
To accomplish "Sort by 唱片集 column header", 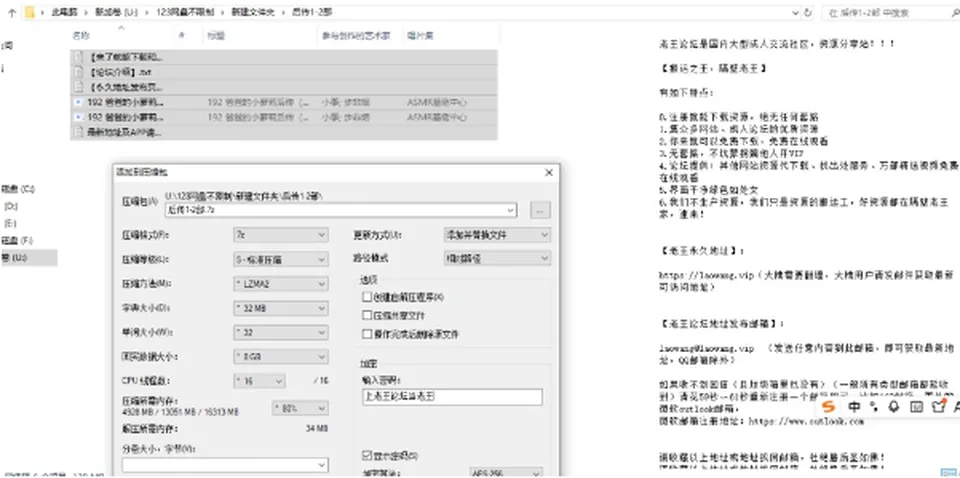I will coord(420,35).
